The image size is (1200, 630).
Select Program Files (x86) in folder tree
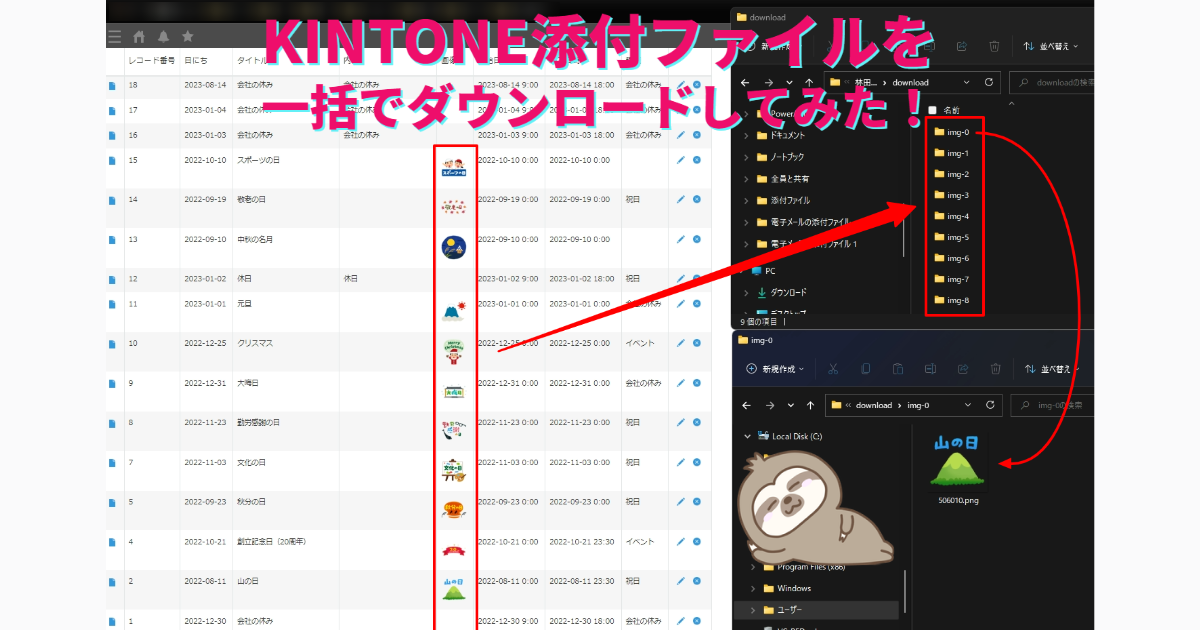pyautogui.click(x=804, y=567)
